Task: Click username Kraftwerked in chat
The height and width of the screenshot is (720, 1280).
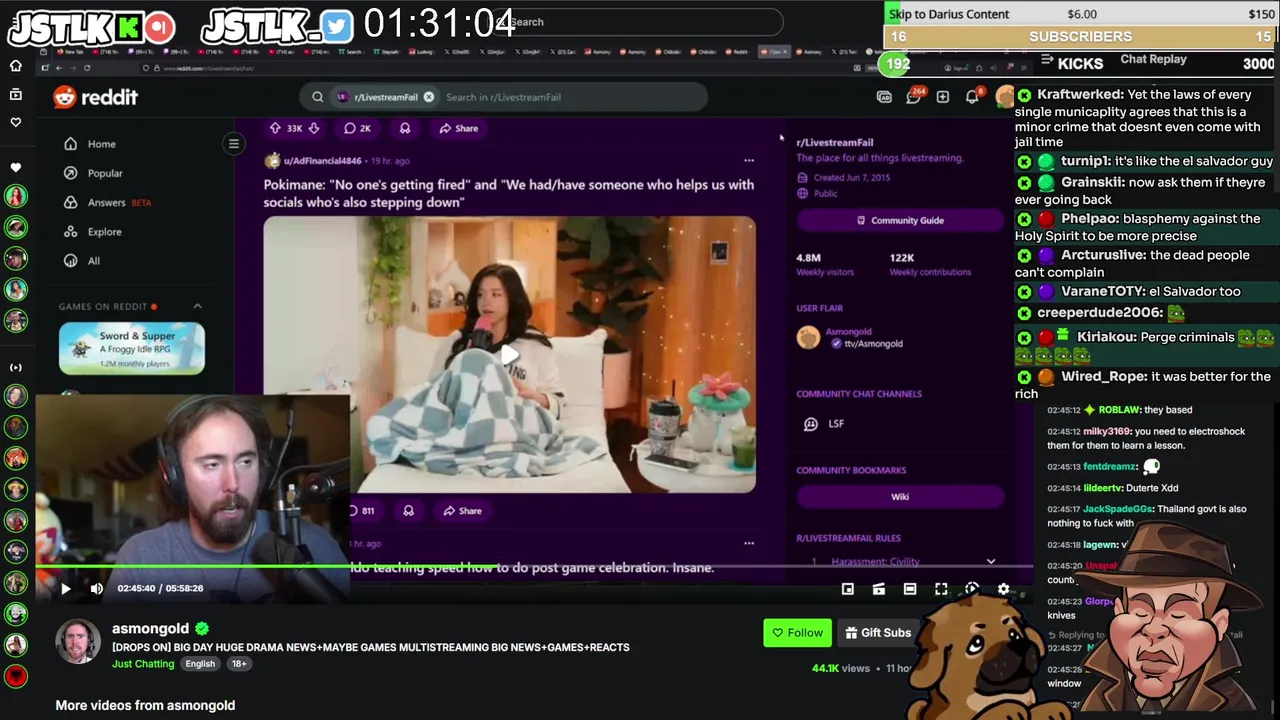Action: point(1080,95)
